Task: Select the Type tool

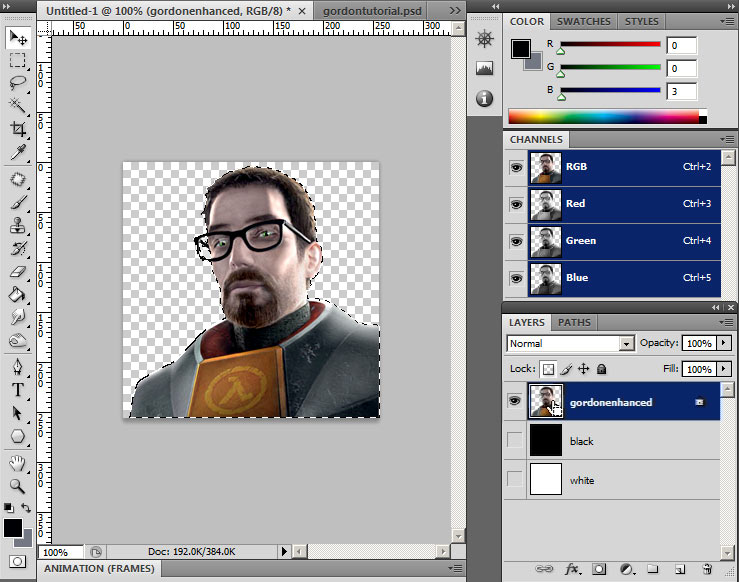Action: pos(18,390)
